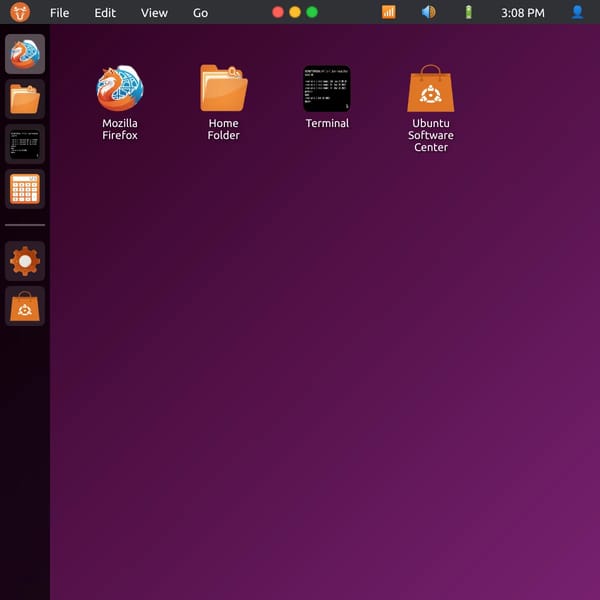The height and width of the screenshot is (600, 600).
Task: Open the Files folder in the dock
Action: point(25,99)
